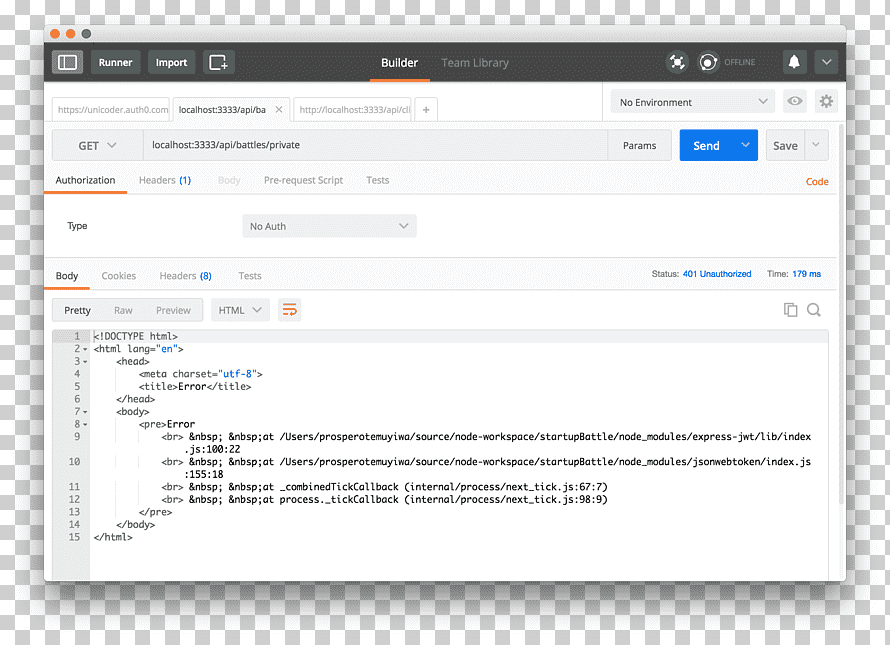Open the Pre-request Script tab
Screen dimensions: 890x645
(303, 180)
